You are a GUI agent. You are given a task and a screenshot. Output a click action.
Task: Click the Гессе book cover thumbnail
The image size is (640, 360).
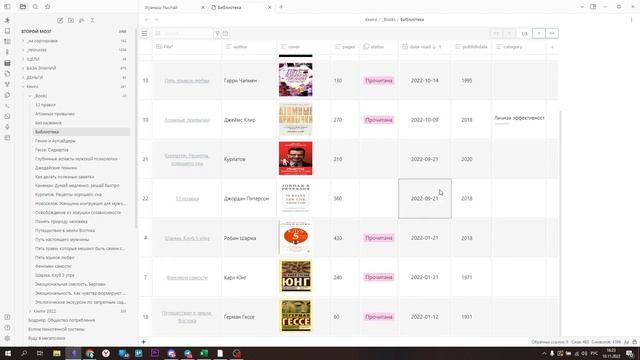click(x=296, y=316)
